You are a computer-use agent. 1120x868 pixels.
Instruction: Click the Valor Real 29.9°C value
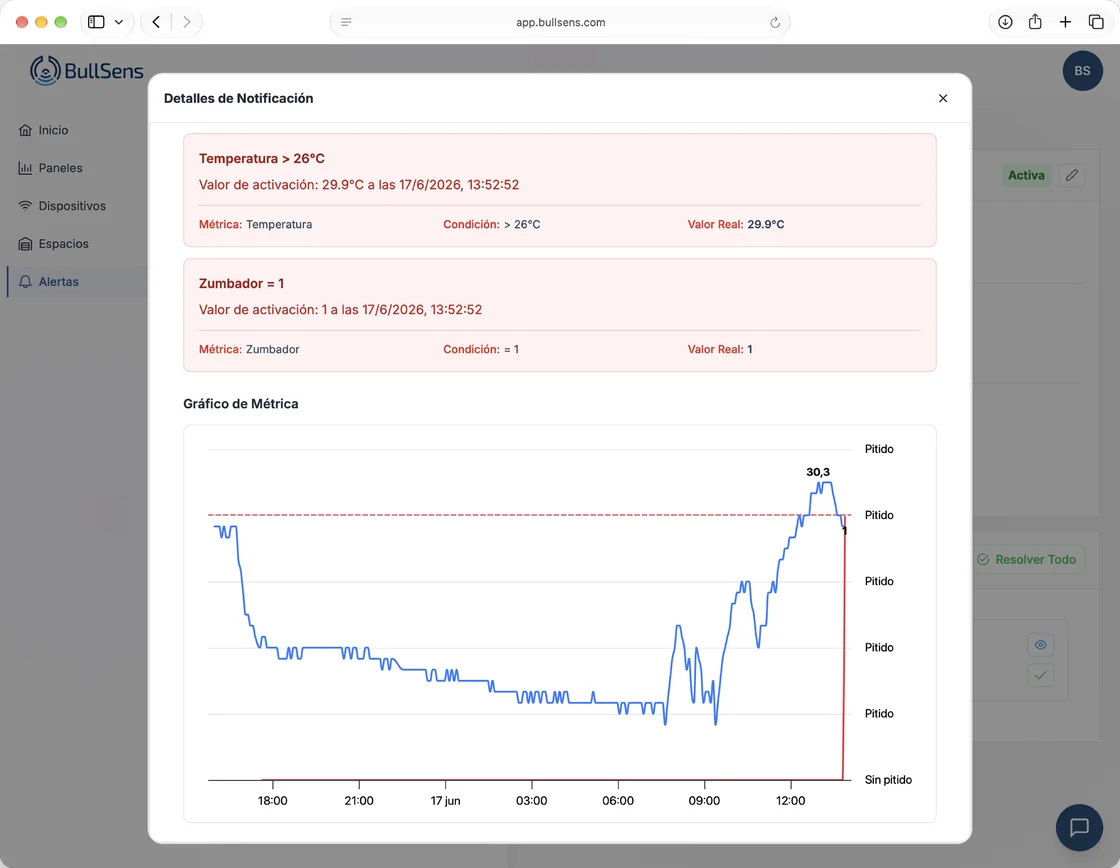(766, 224)
